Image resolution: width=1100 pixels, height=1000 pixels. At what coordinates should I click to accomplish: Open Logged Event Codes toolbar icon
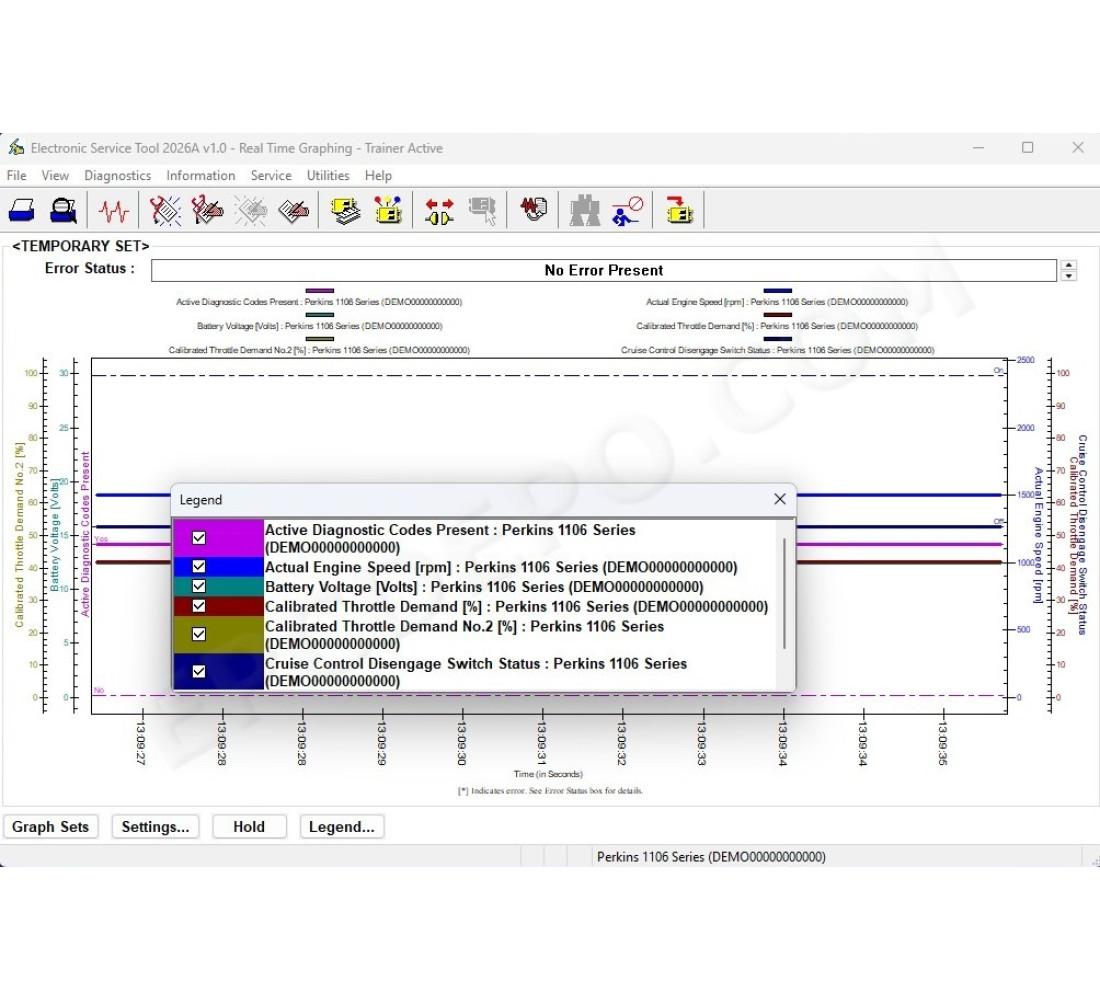point(293,210)
